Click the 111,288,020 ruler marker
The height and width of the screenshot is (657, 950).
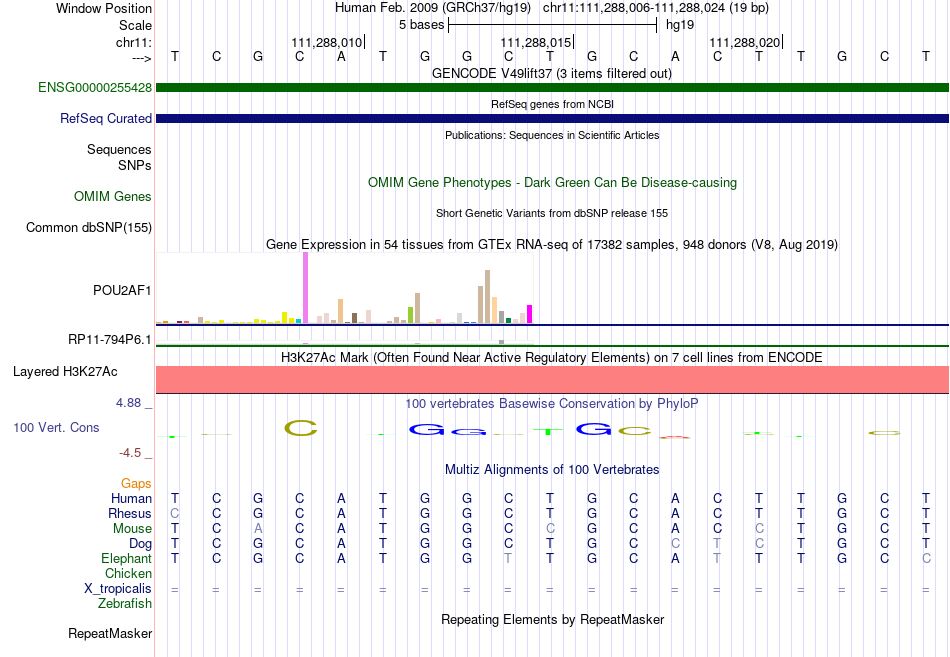coord(745,42)
